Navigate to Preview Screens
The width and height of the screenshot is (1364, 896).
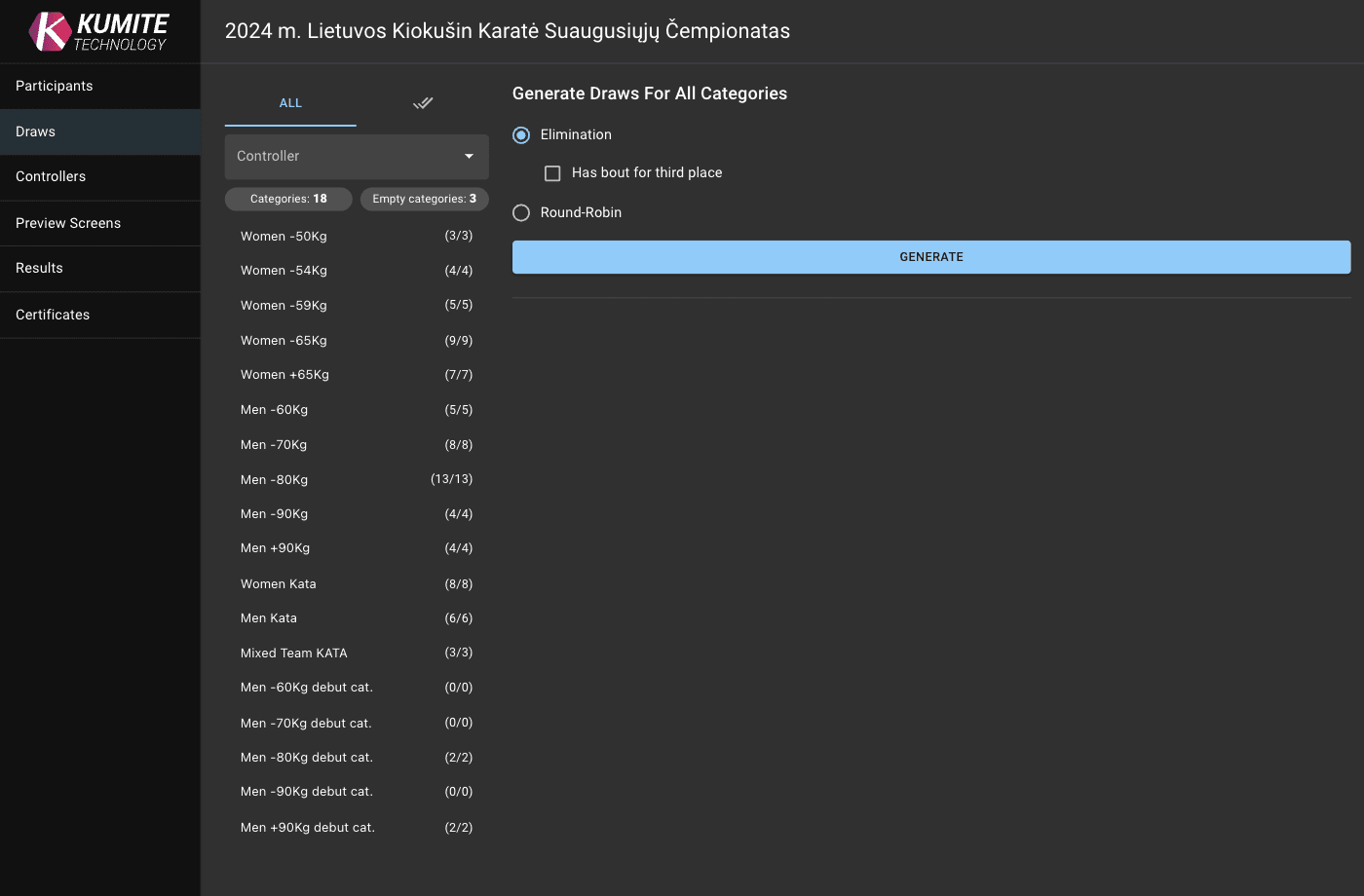tap(68, 223)
